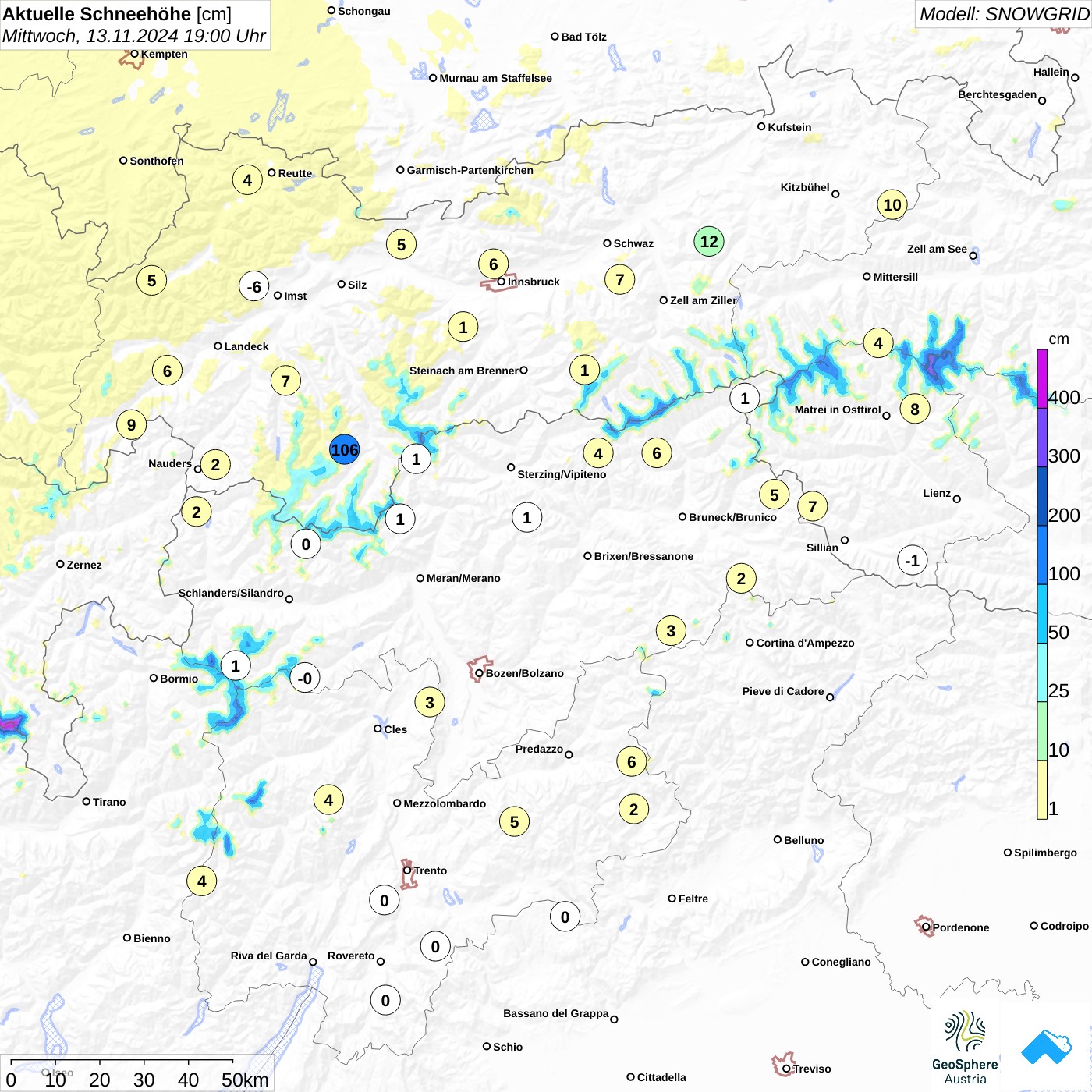Pick the pale yellow 1–10 cm legend color
This screenshot has width=1092, height=1092.
pyautogui.click(x=1042, y=789)
